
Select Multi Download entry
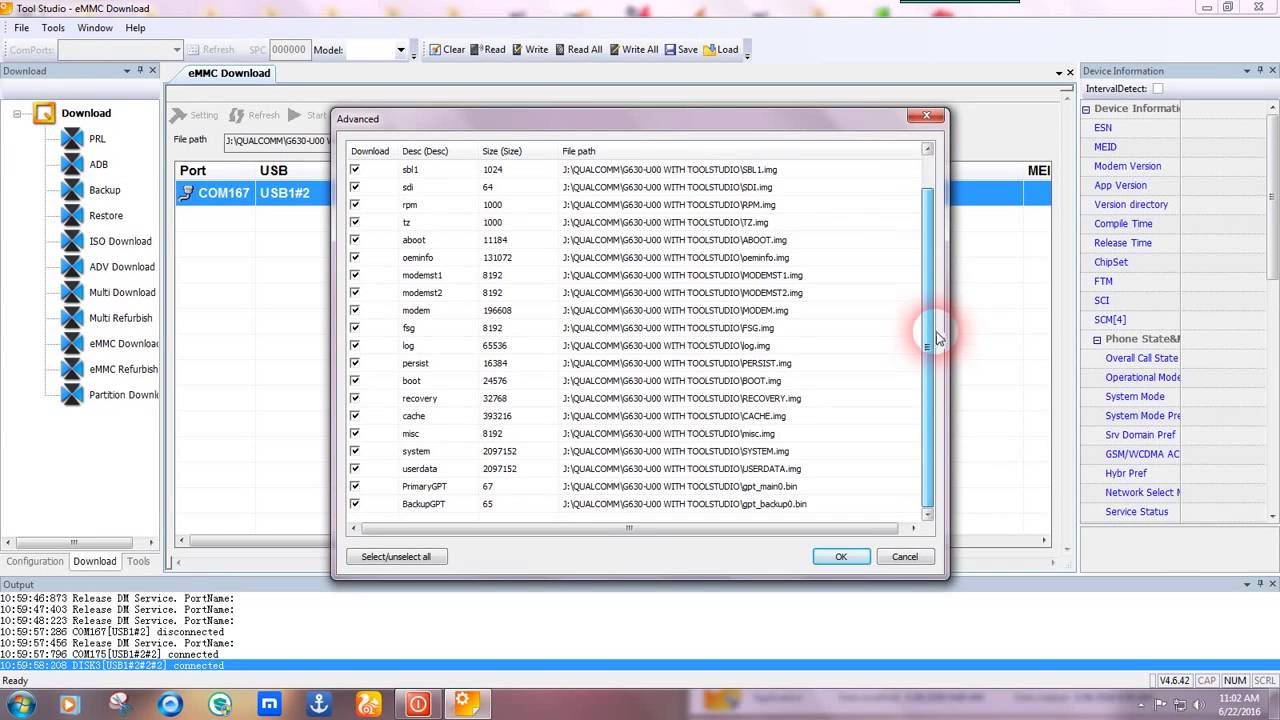122,292
